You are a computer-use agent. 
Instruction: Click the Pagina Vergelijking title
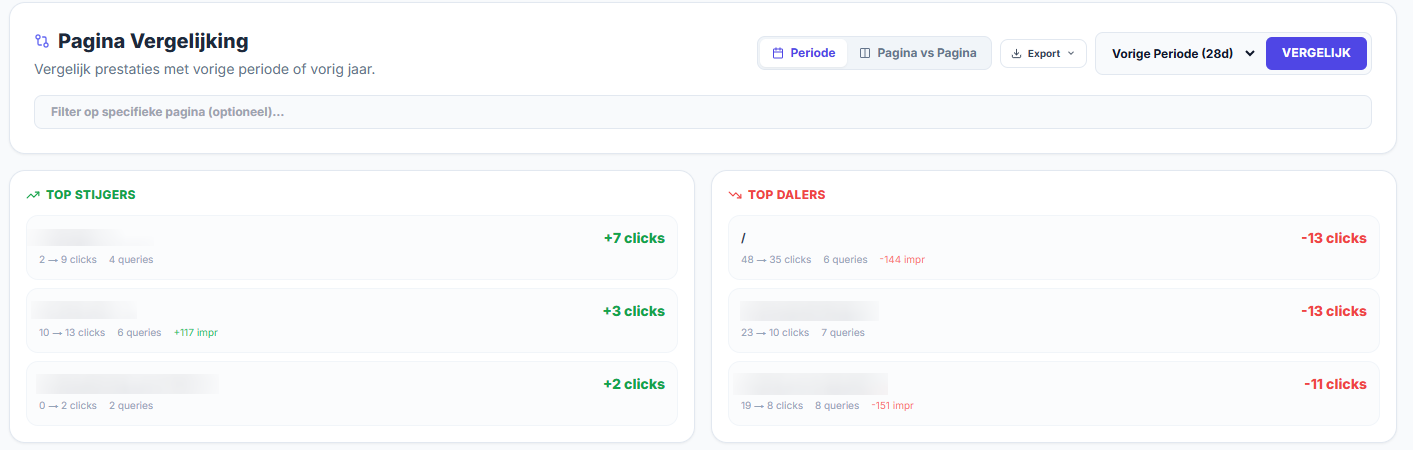pos(153,41)
